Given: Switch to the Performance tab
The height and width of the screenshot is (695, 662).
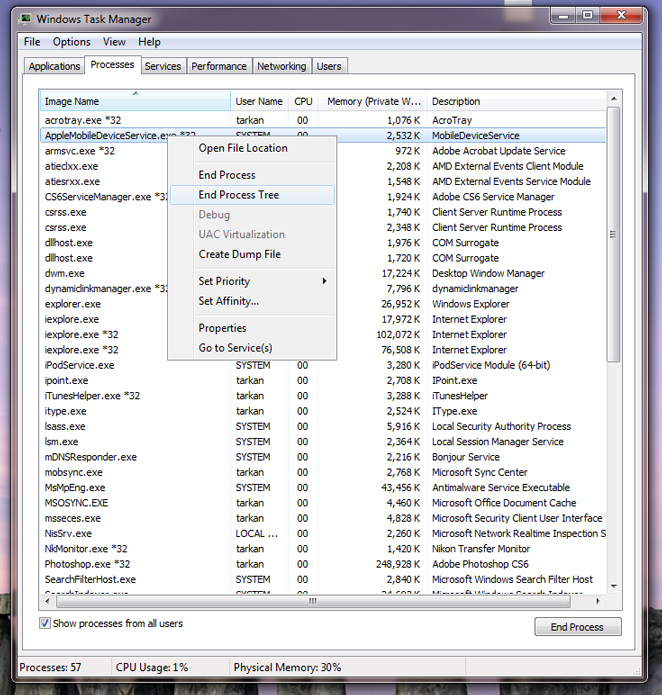Looking at the screenshot, I should click(219, 66).
